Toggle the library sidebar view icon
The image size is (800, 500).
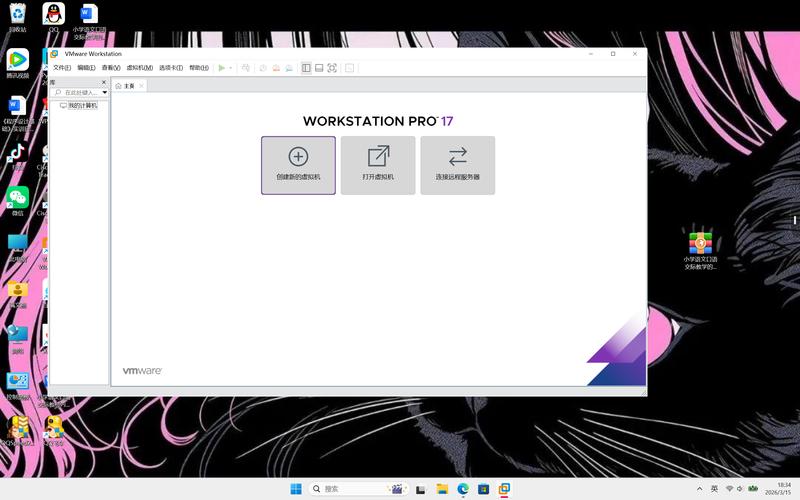coord(306,68)
